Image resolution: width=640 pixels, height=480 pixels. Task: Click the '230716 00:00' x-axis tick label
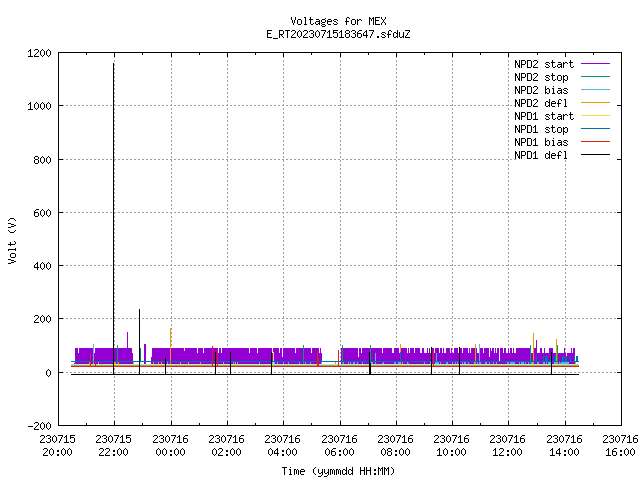point(170,446)
